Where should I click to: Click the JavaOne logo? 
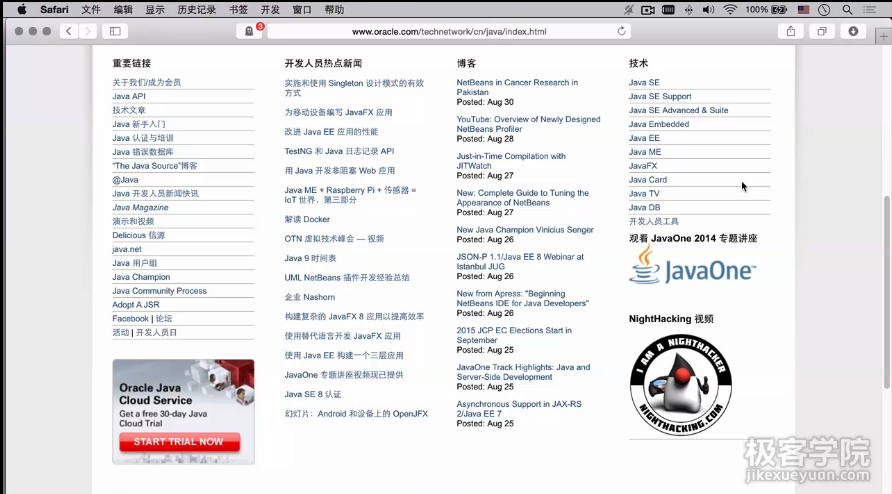[692, 265]
